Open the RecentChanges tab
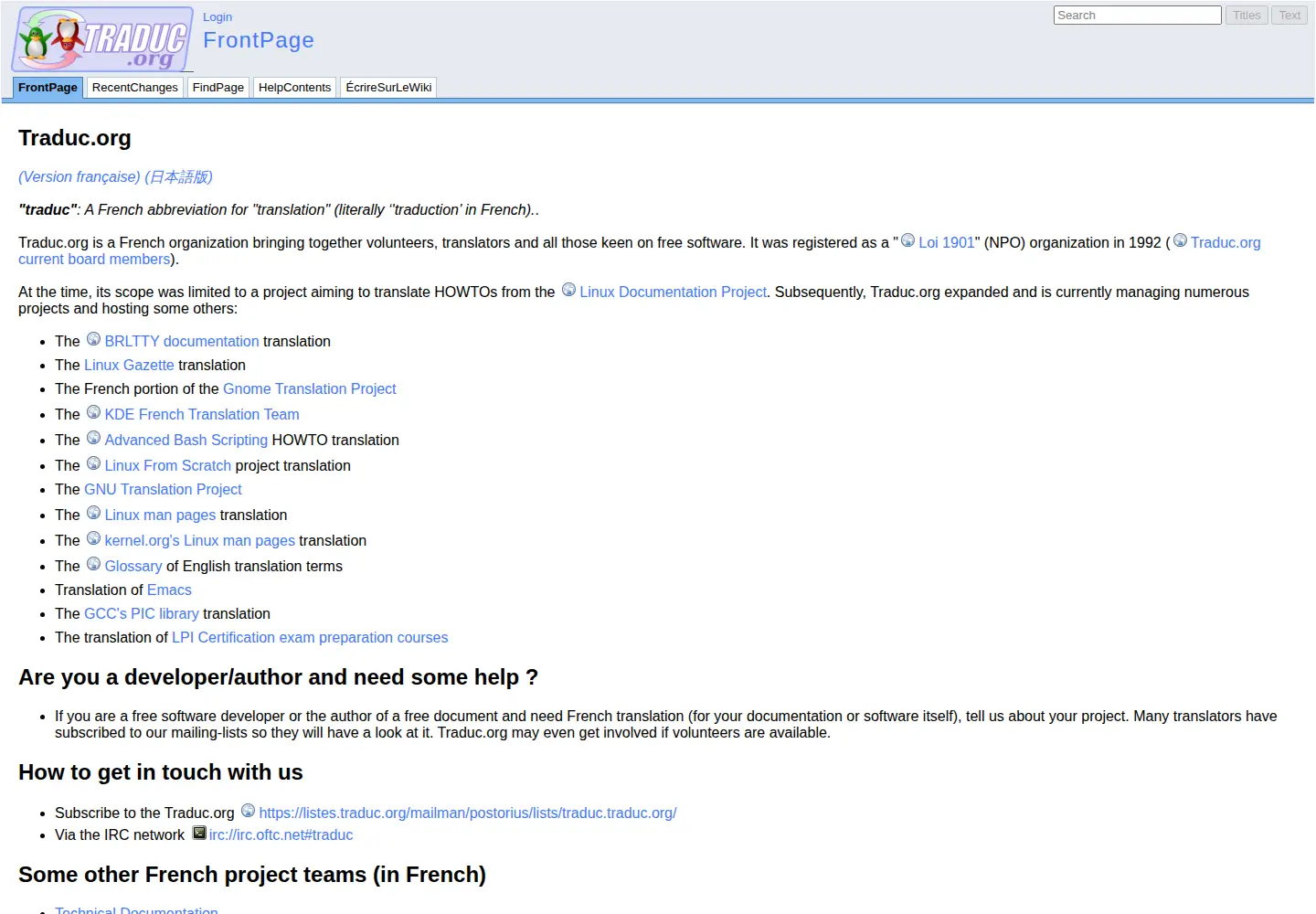 pyautogui.click(x=135, y=88)
